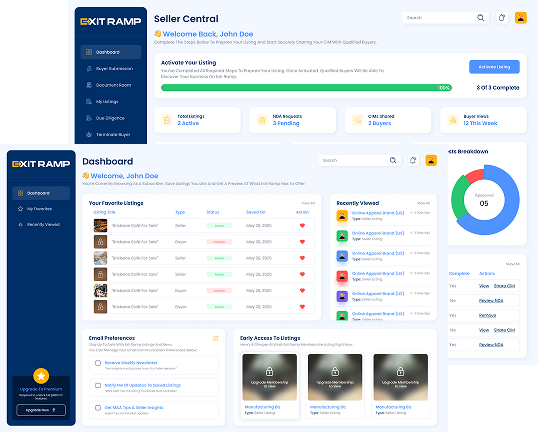This screenshot has height=432, width=538.
Task: Click the gold star Upgrade To Premium badge
Action: (41, 376)
